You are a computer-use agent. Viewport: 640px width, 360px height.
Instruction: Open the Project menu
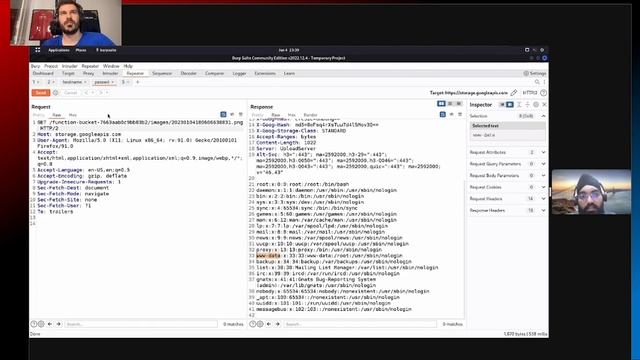(51, 66)
